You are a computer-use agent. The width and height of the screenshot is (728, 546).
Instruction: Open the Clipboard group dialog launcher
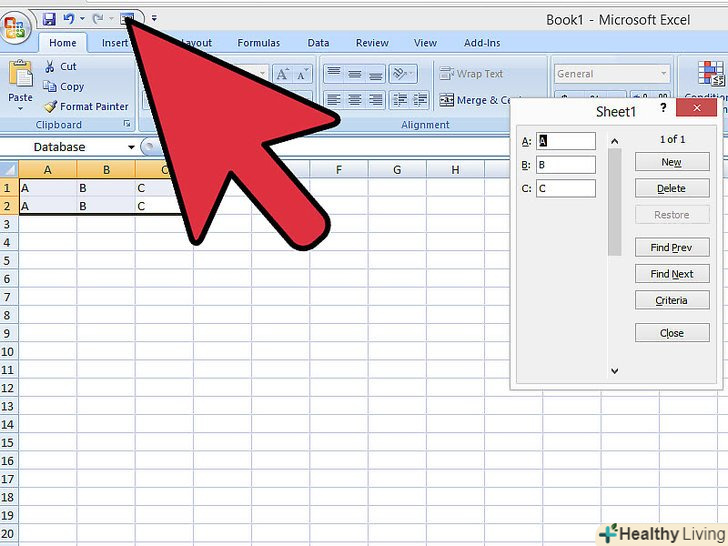pos(127,124)
